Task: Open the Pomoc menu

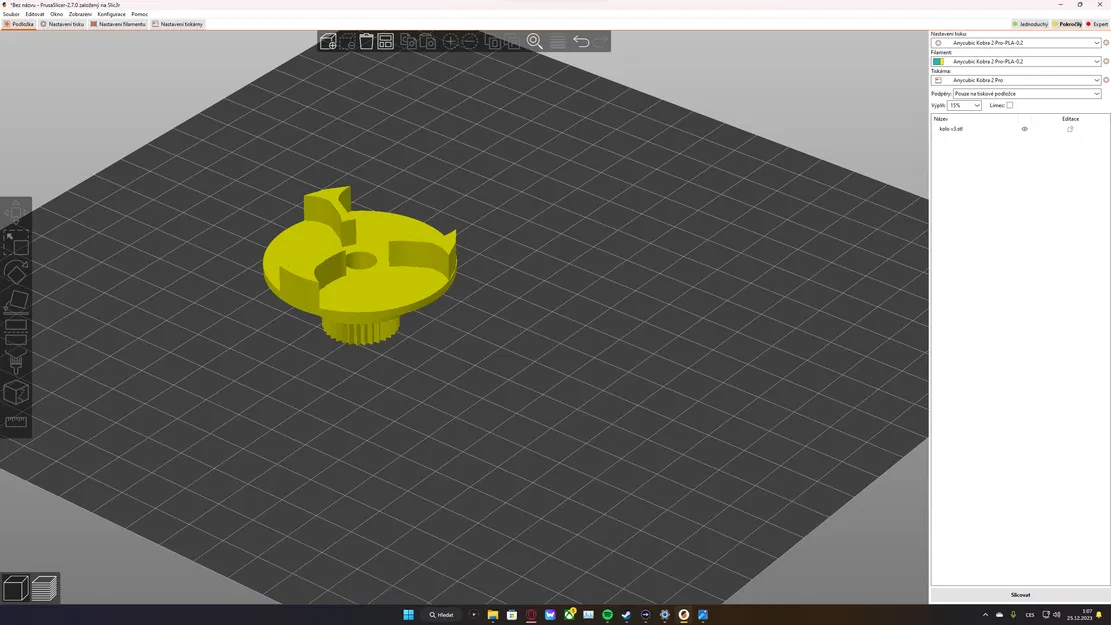Action: pos(140,14)
